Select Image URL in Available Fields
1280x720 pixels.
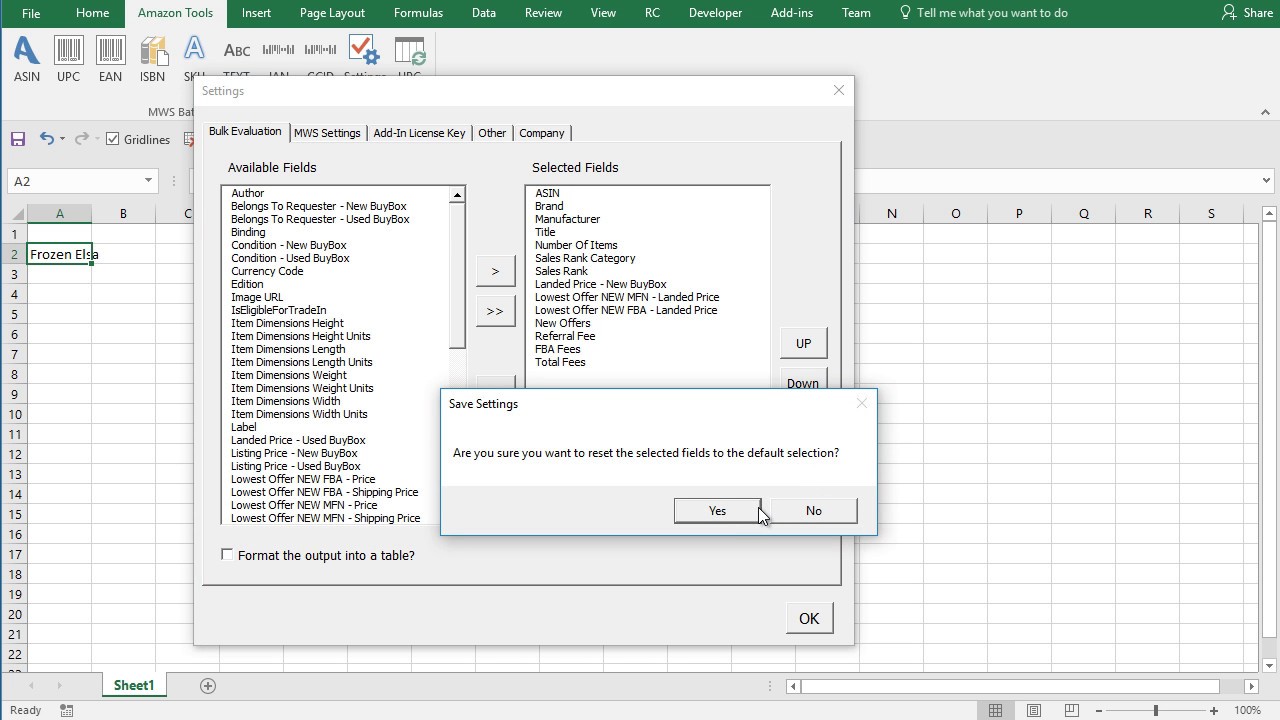257,297
